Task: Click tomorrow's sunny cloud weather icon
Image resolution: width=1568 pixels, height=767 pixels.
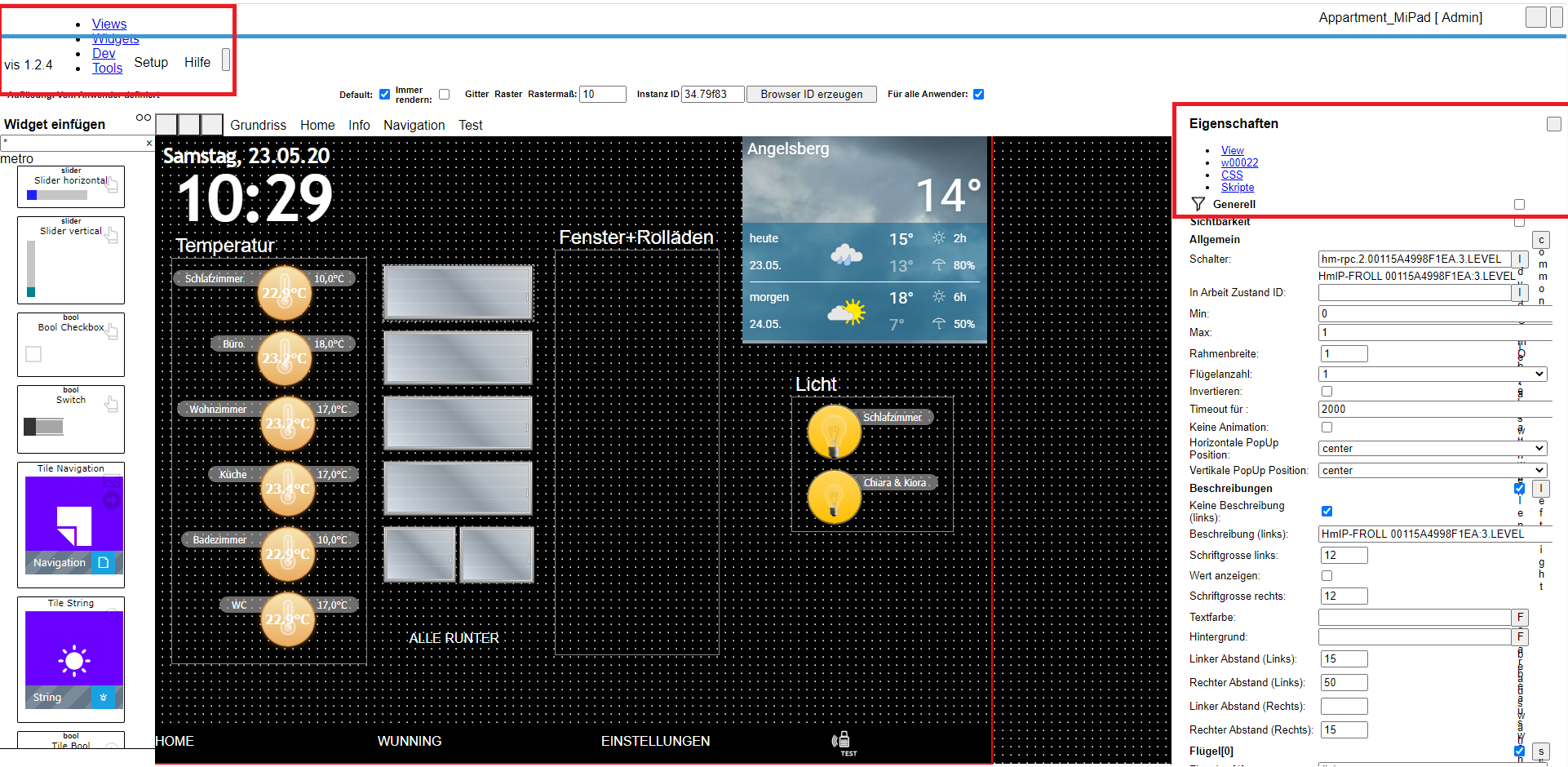Action: [x=847, y=312]
